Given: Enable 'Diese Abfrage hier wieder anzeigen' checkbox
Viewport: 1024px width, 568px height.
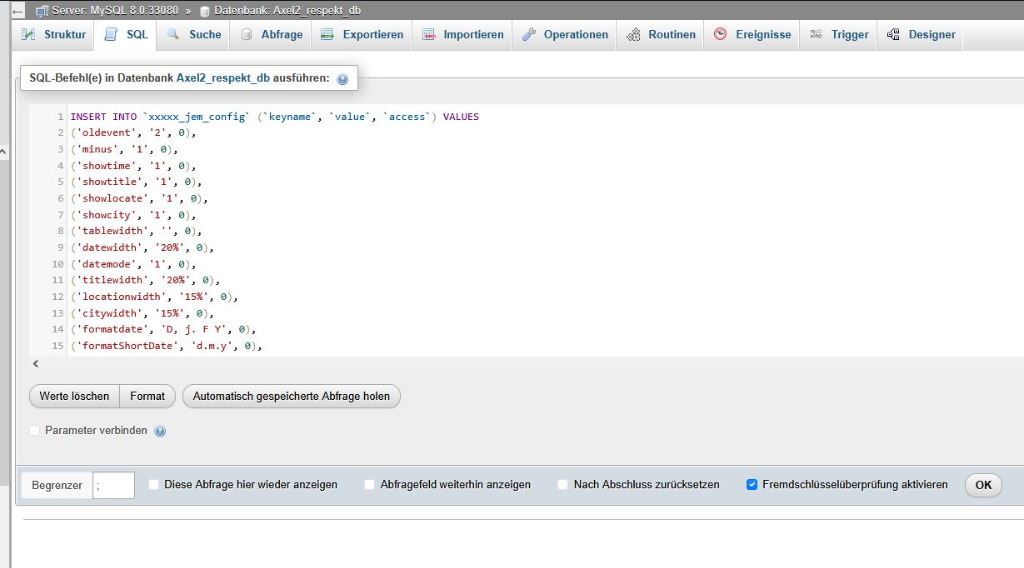Looking at the screenshot, I should tap(154, 485).
